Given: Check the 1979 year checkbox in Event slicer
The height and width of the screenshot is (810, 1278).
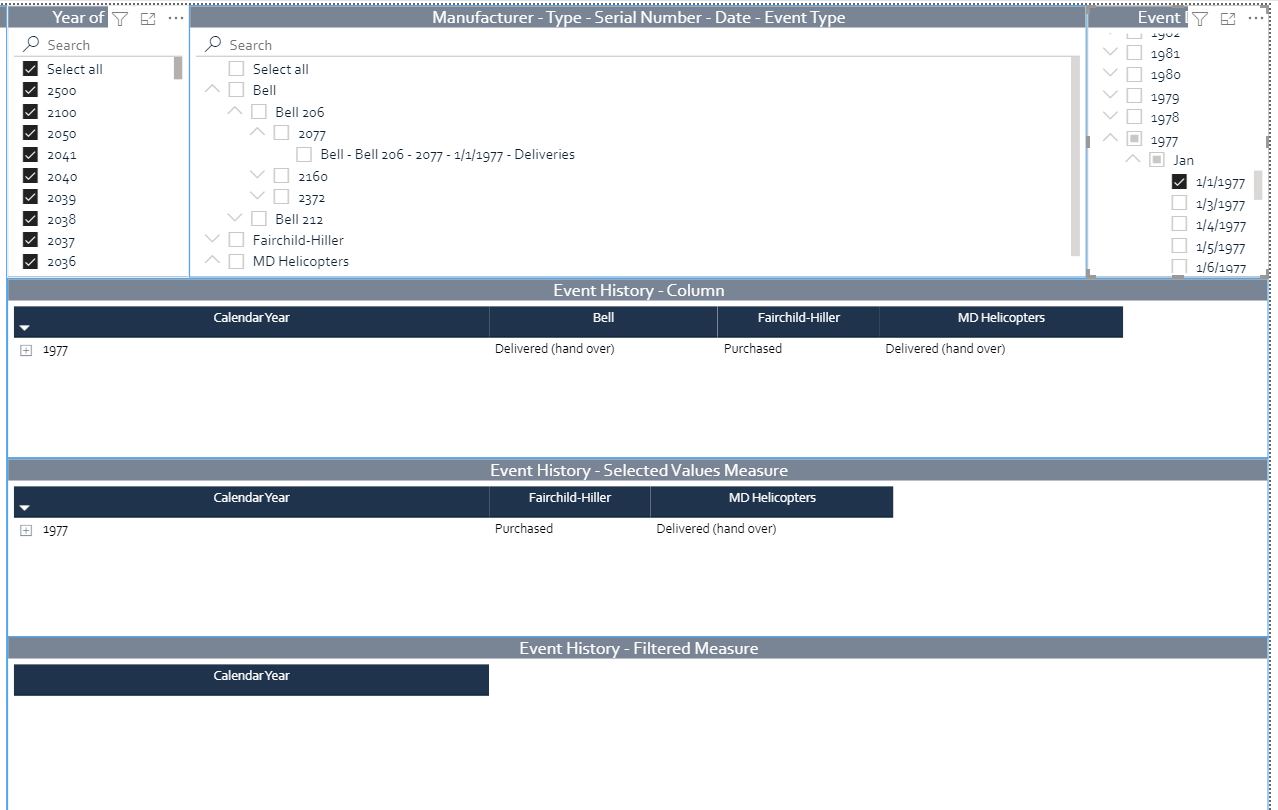Looking at the screenshot, I should click(1134, 96).
